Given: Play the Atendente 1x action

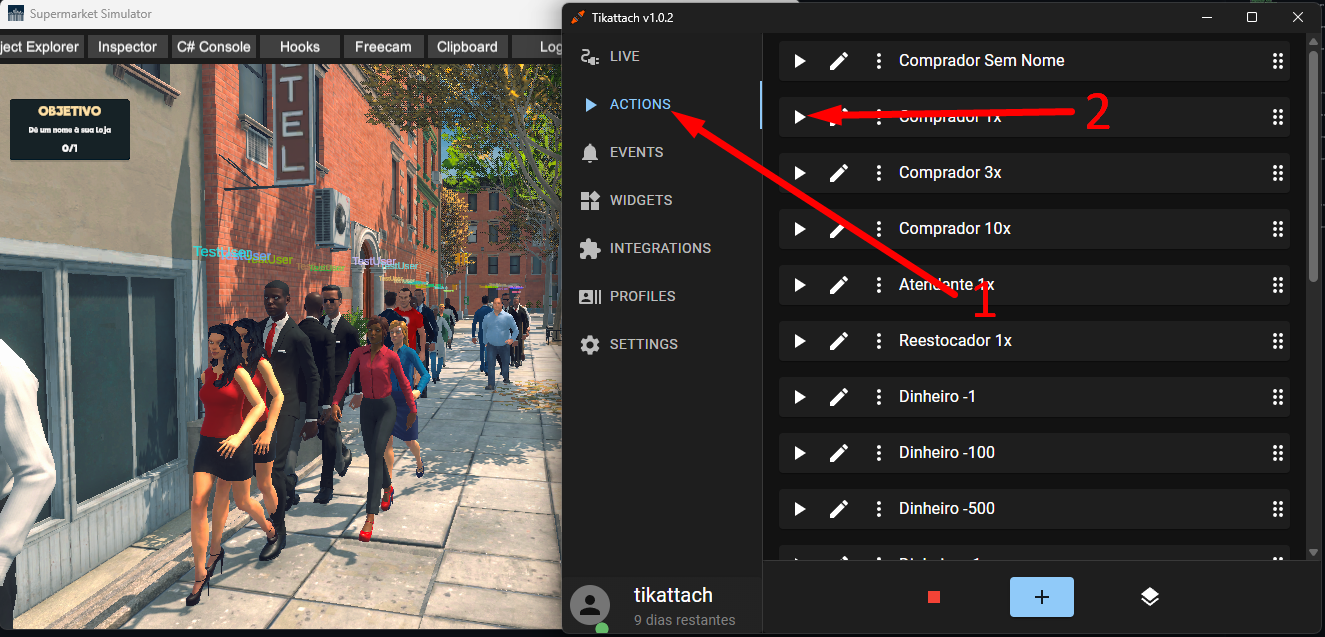Looking at the screenshot, I should point(800,285).
